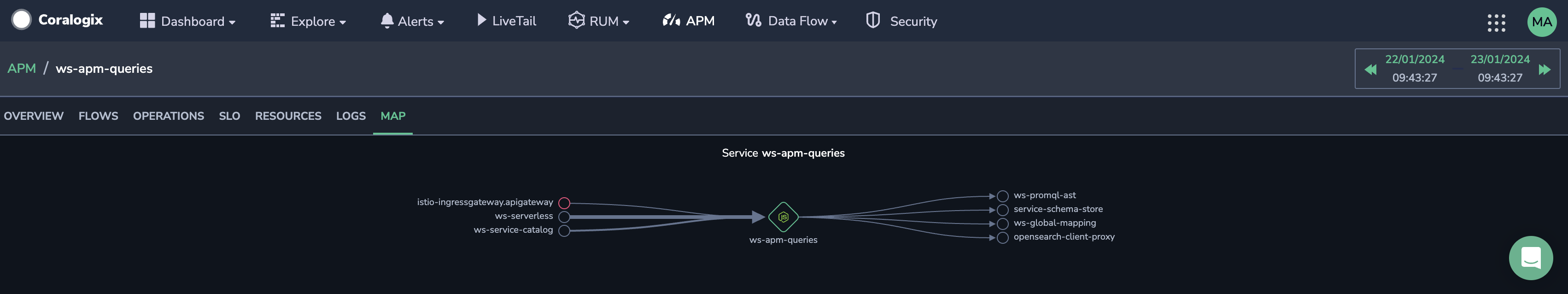Switch to the OPERATIONS tab
Image resolution: width=1568 pixels, height=294 pixels.
(x=169, y=116)
